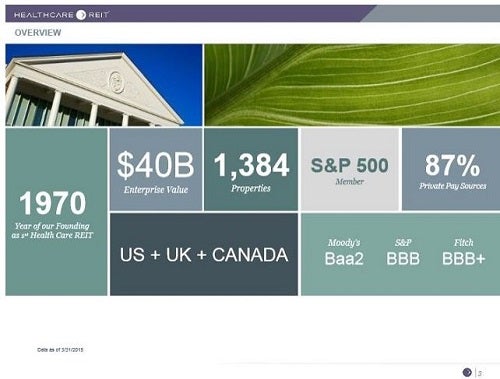Click the data as of date footnote
500x379 pixels.
(x=60, y=350)
